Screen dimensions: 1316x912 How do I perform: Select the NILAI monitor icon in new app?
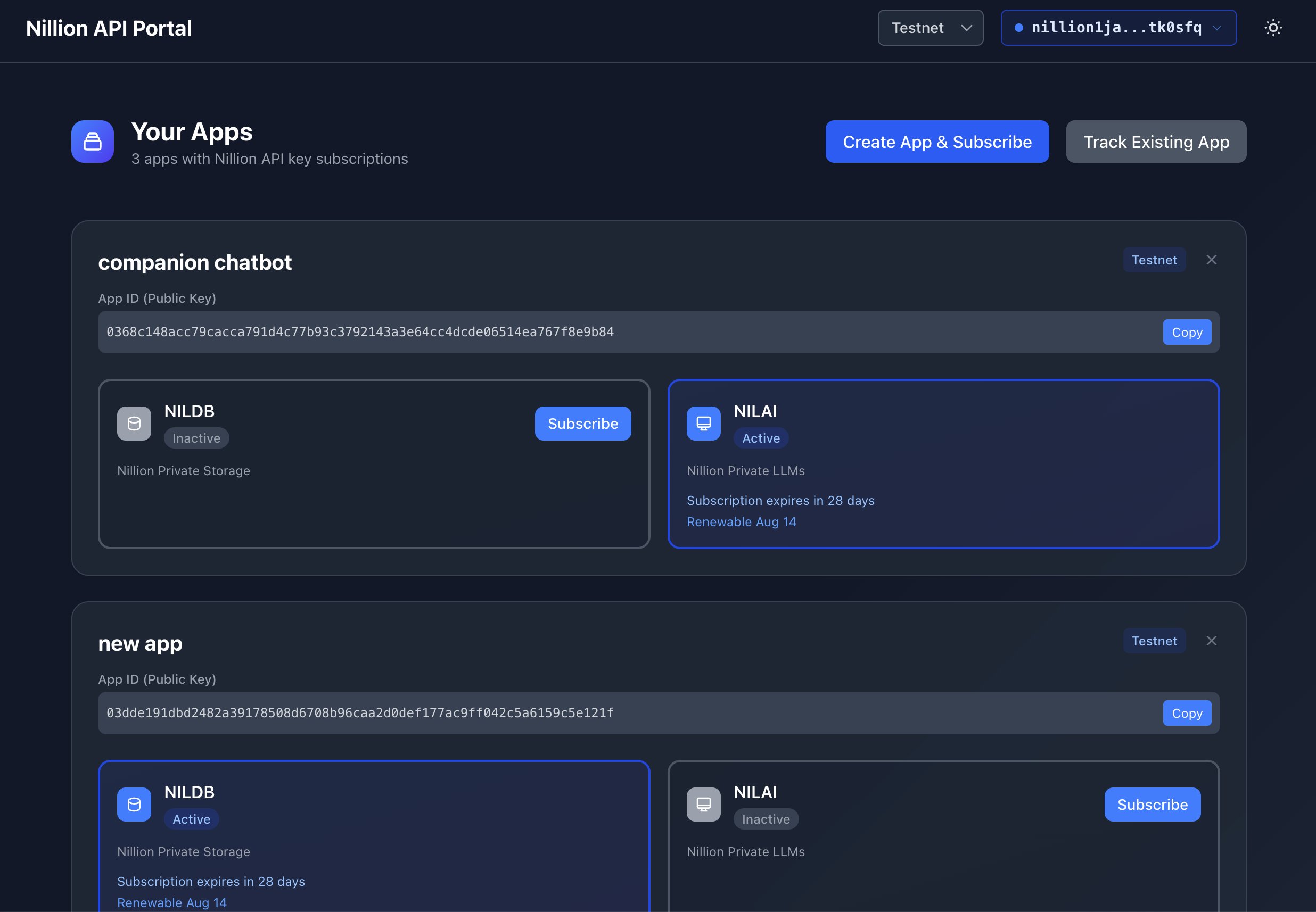point(703,804)
